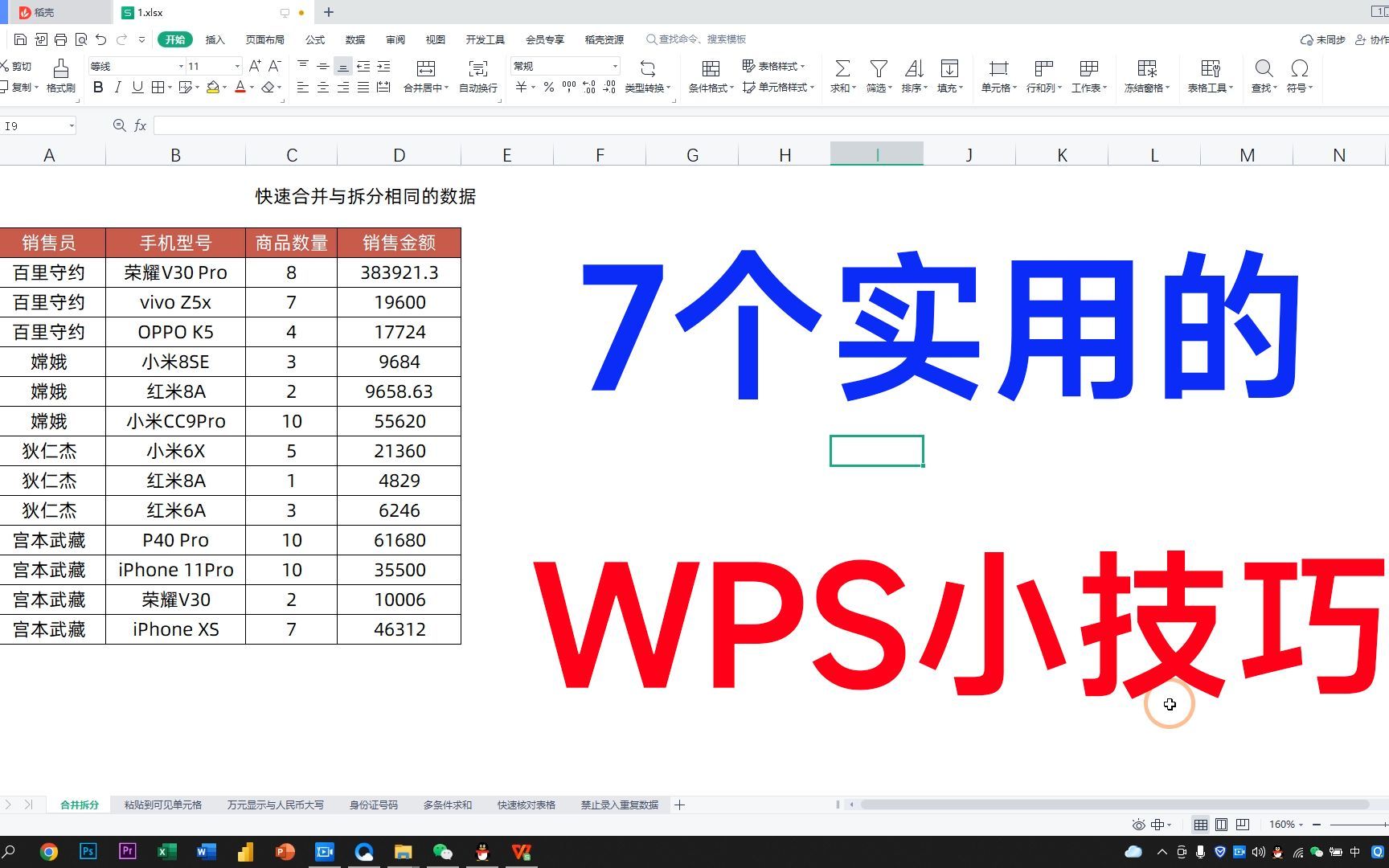This screenshot has width=1389, height=868.
Task: Switch to page break preview in status bar
Action: pyautogui.click(x=1242, y=825)
